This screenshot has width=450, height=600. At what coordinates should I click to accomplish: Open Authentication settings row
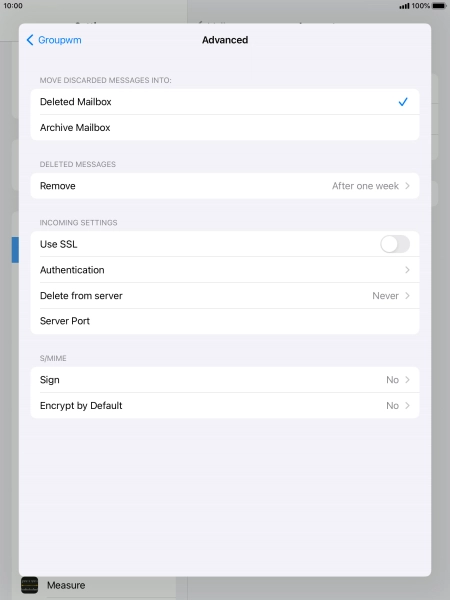pos(225,270)
